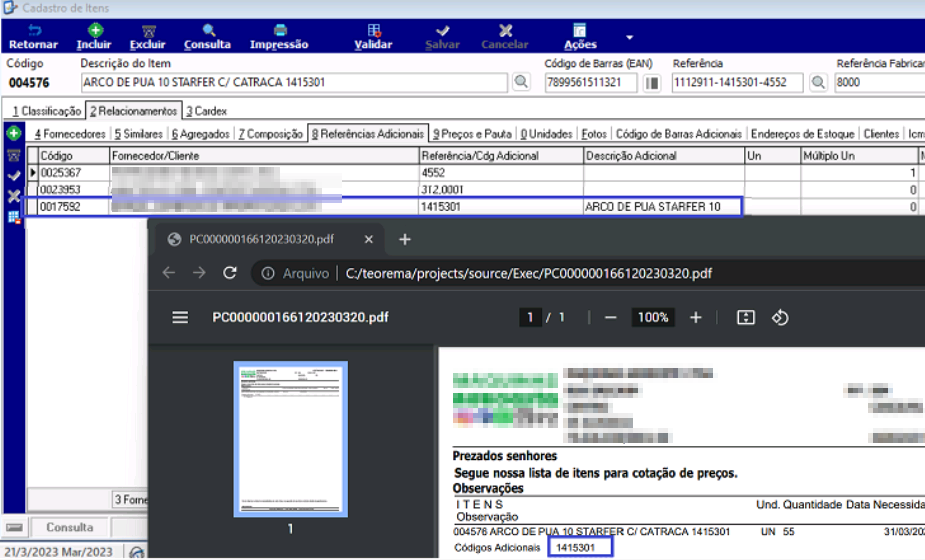Click search icon beside Descrição do Item
Viewport: 925px width, 560px height.
[521, 82]
